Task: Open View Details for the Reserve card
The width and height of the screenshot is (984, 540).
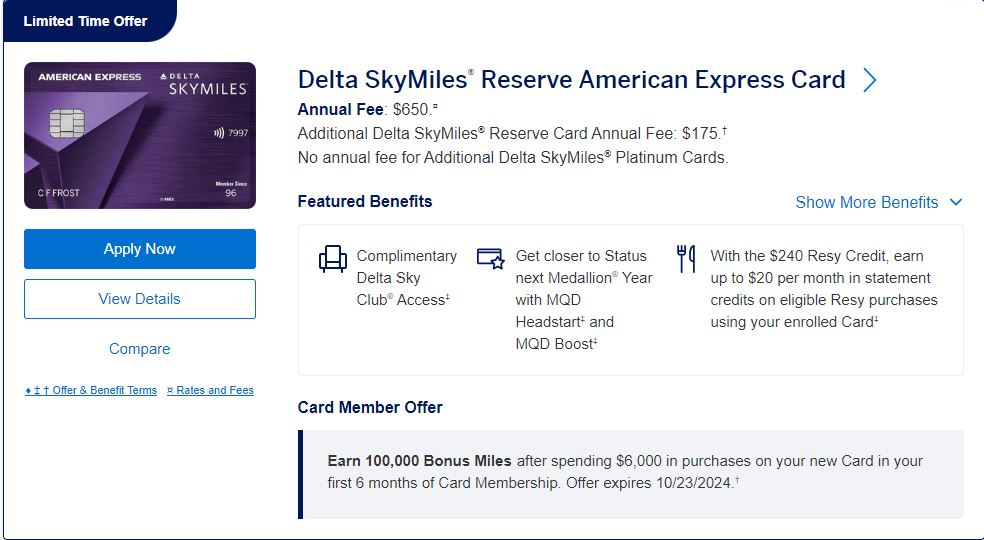Action: point(140,299)
